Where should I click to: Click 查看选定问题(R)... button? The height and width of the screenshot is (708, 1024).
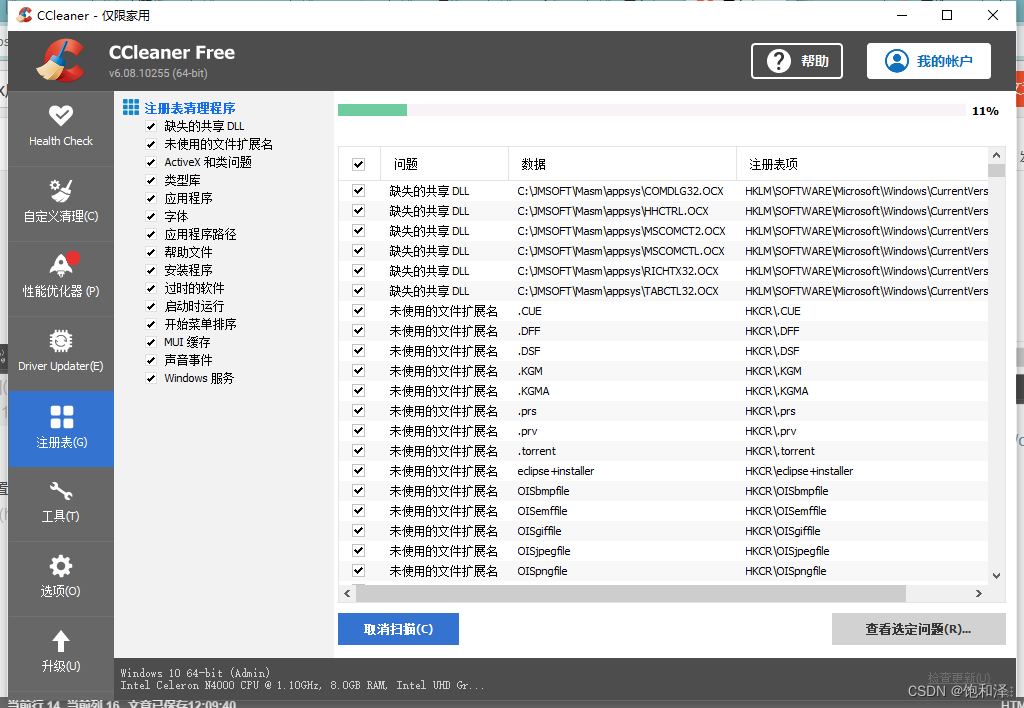pyautogui.click(x=918, y=629)
